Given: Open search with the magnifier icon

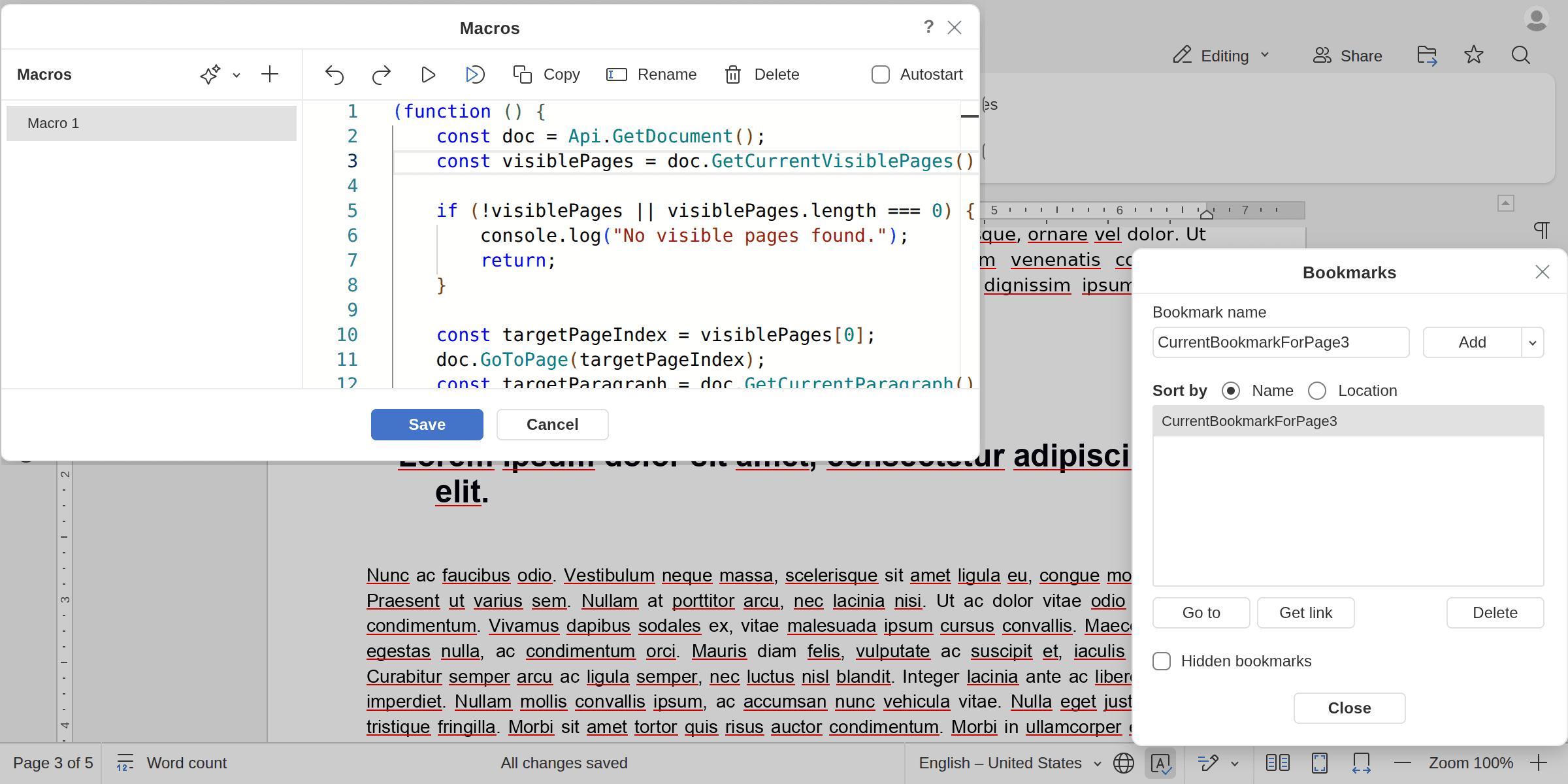Looking at the screenshot, I should pos(1521,56).
